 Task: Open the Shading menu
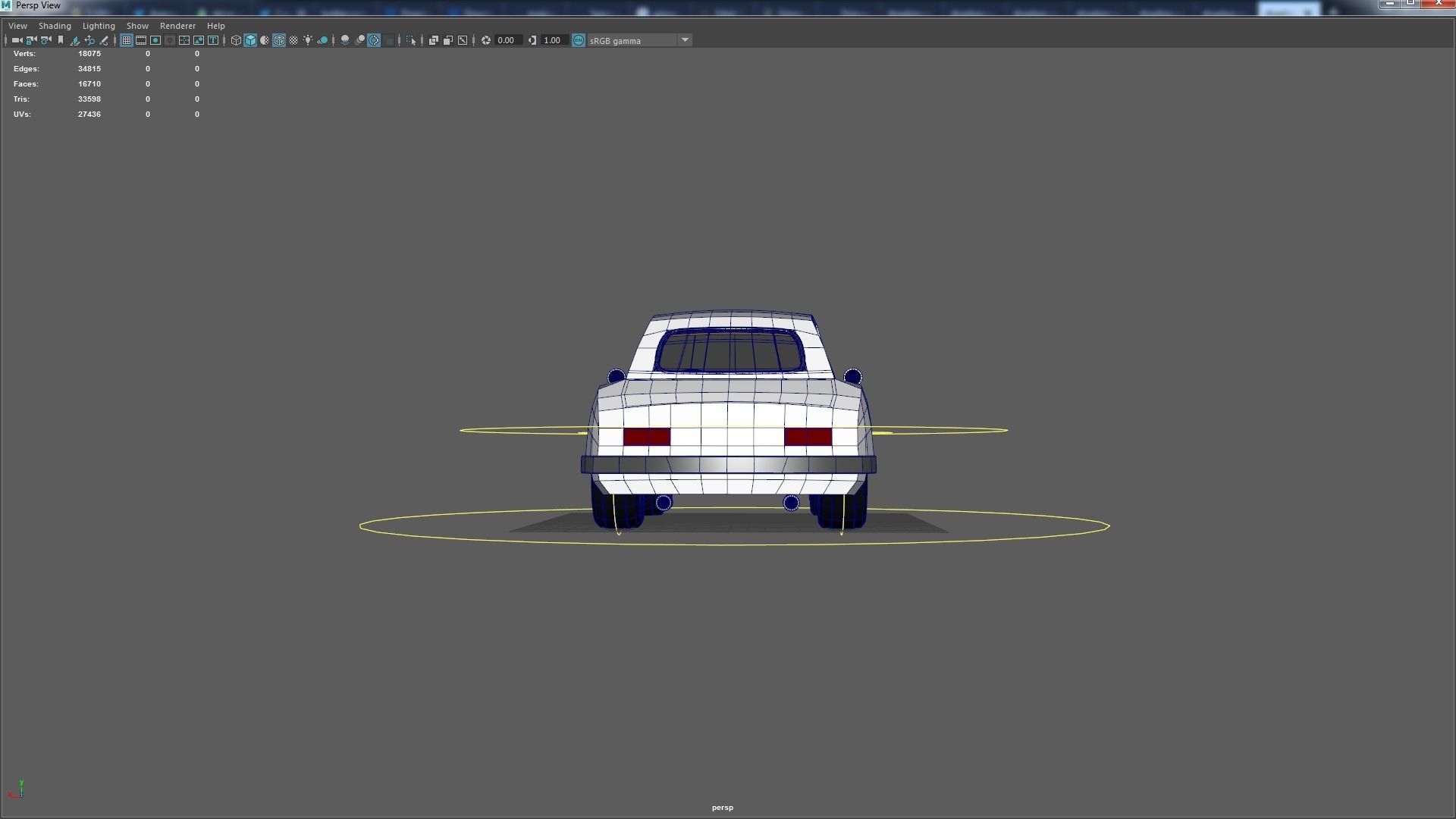tap(55, 26)
